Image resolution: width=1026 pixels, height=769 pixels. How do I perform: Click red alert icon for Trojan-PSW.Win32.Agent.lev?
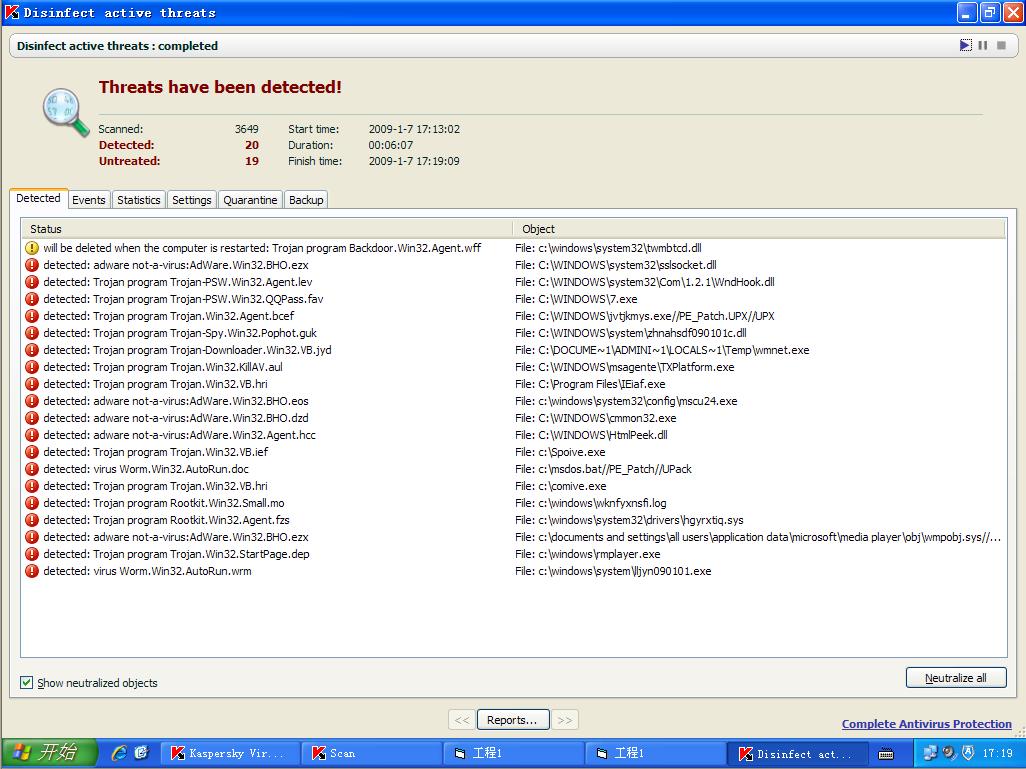(32, 282)
